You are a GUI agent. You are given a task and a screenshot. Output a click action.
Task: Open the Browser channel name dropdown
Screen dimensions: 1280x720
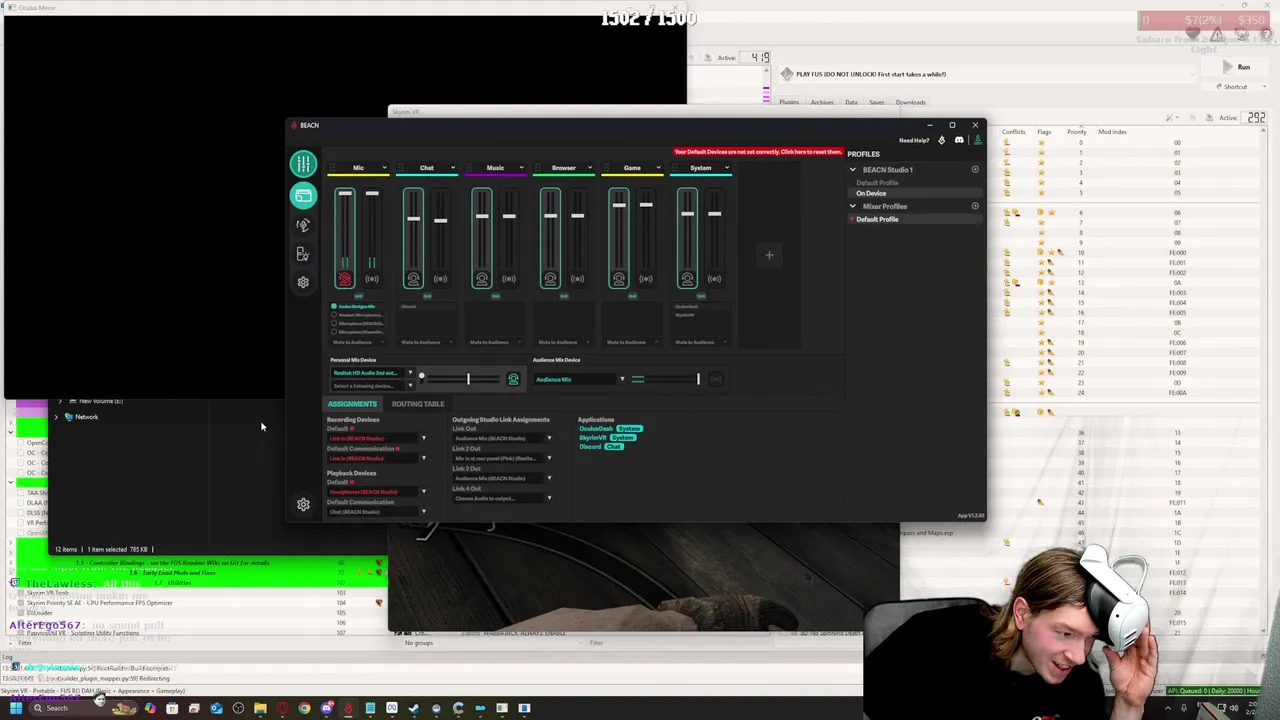[x=589, y=168]
